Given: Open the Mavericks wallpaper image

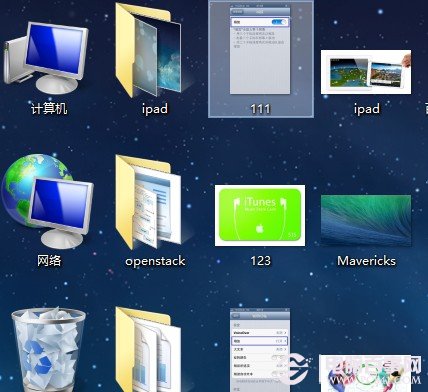Looking at the screenshot, I should (x=366, y=221).
